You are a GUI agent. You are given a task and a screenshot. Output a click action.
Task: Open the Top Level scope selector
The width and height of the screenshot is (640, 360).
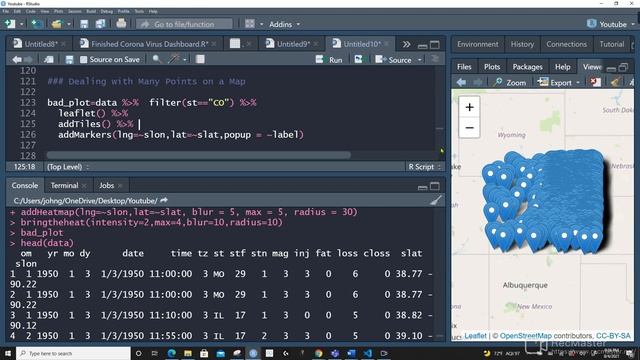coord(68,167)
